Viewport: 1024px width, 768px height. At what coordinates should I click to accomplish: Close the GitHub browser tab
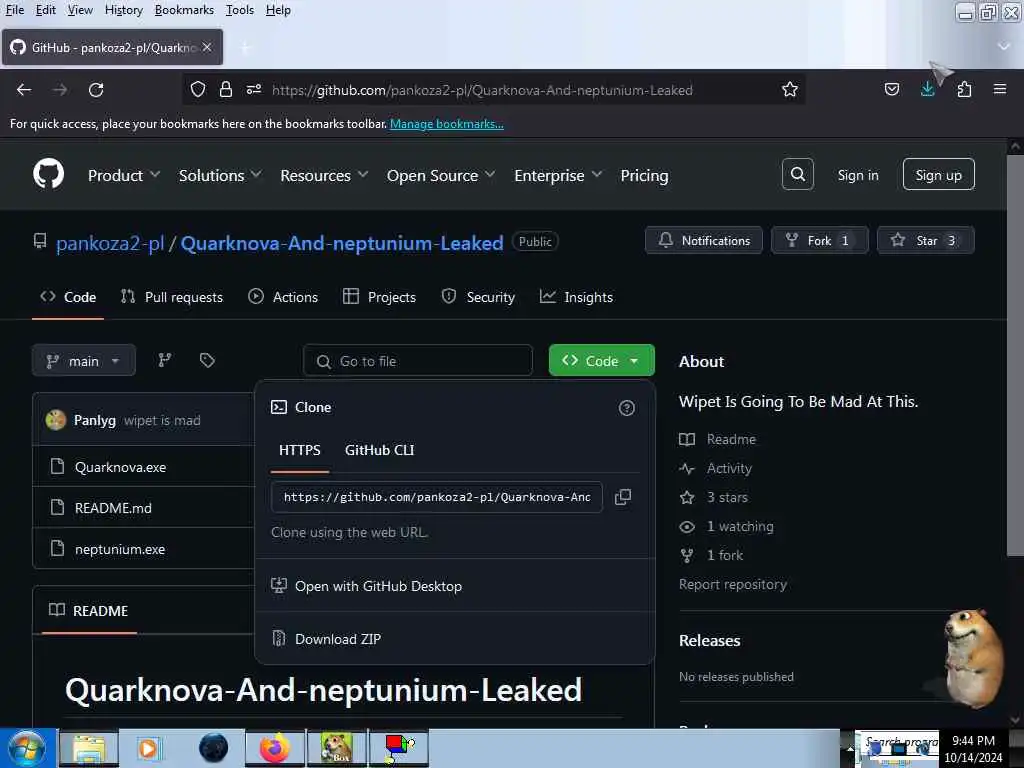pyautogui.click(x=207, y=47)
